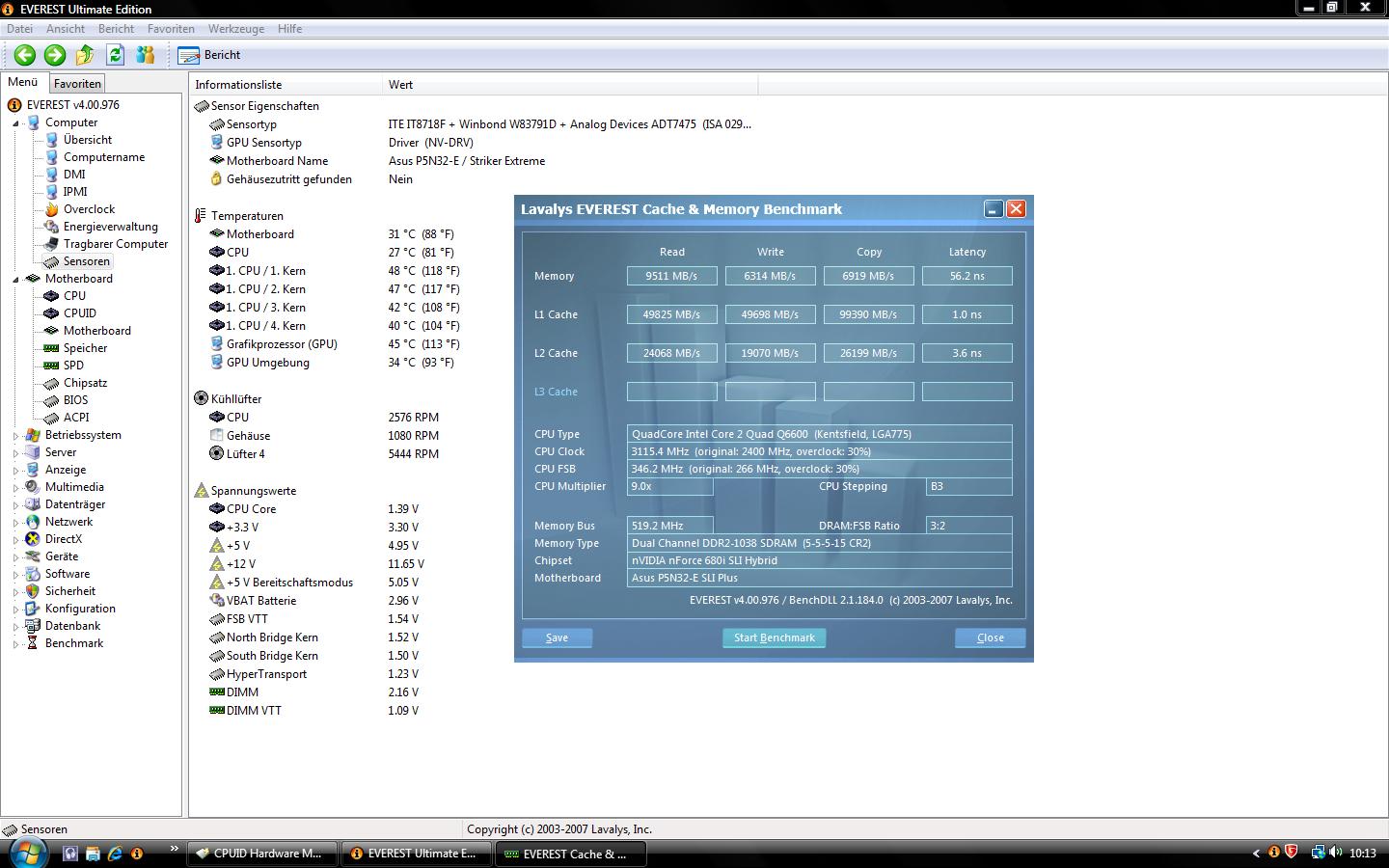Image resolution: width=1389 pixels, height=868 pixels.
Task: Open the Werkzeuge menu
Action: pyautogui.click(x=235, y=29)
